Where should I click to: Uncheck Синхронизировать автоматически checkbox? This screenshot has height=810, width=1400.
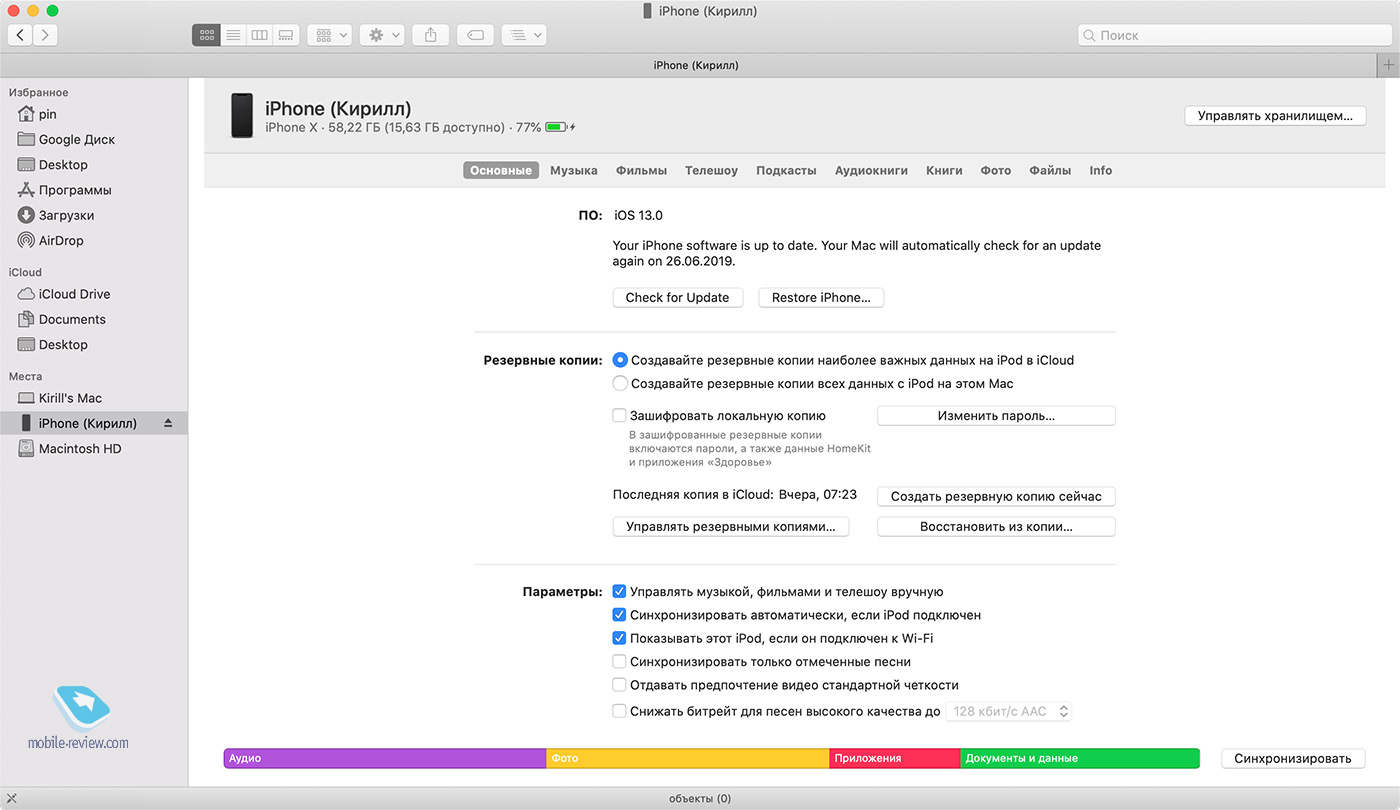point(619,615)
